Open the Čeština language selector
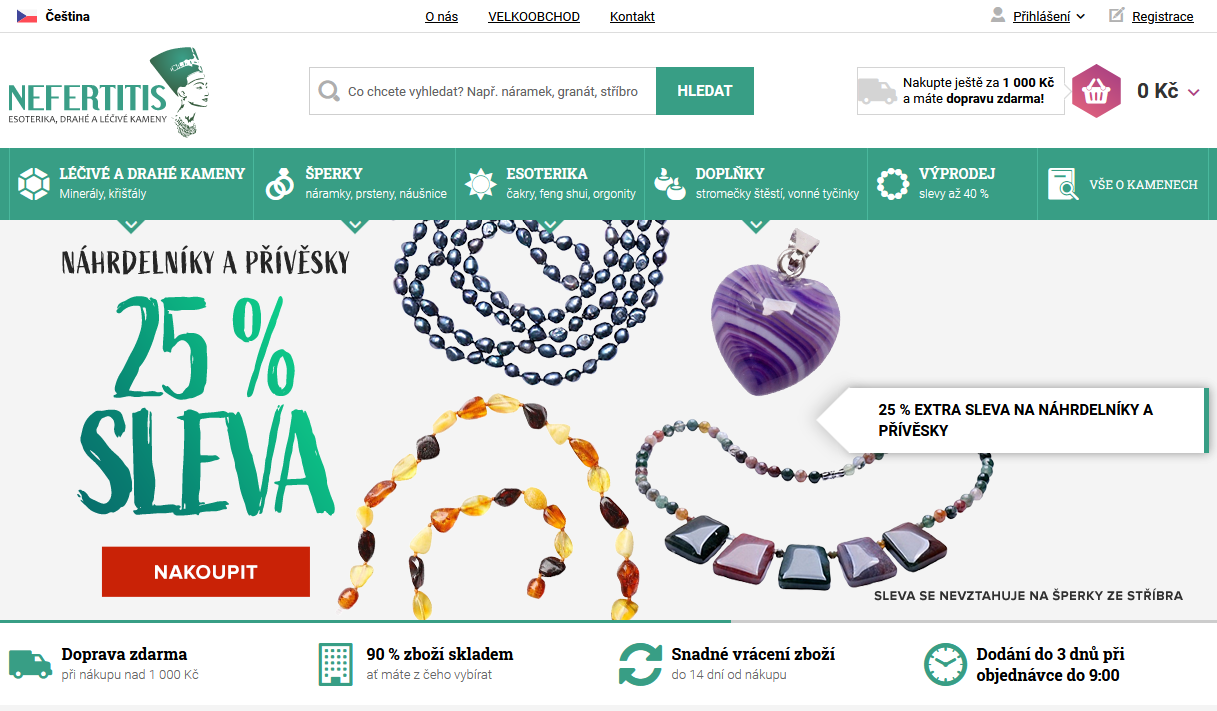 54,16
